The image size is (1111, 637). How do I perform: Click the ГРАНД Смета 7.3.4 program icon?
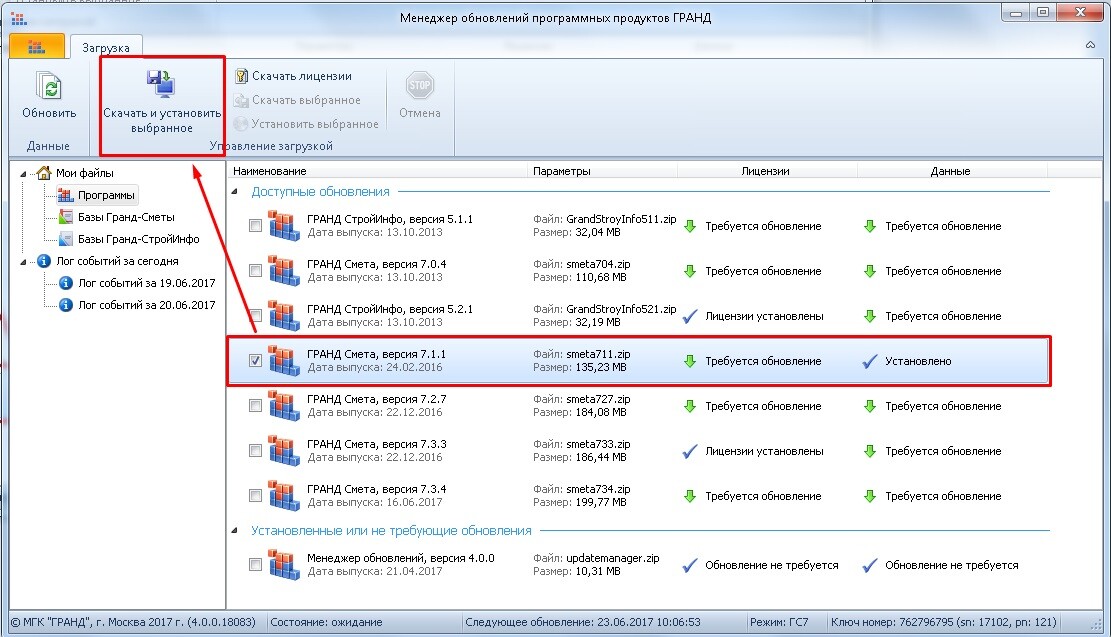[x=284, y=495]
